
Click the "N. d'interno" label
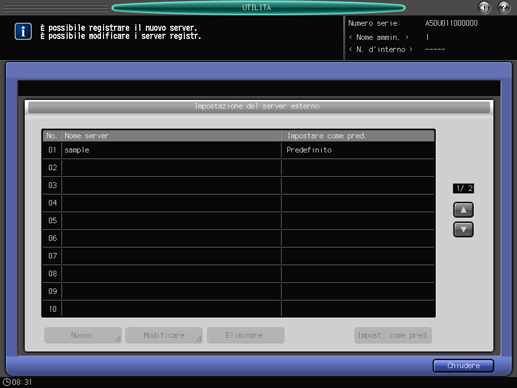(x=381, y=50)
